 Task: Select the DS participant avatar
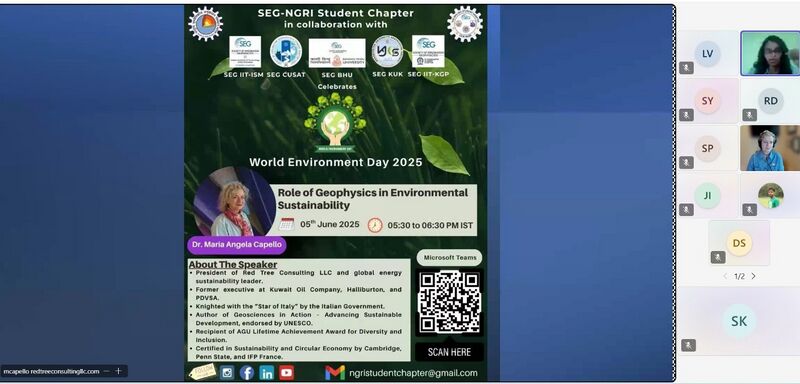coord(739,243)
